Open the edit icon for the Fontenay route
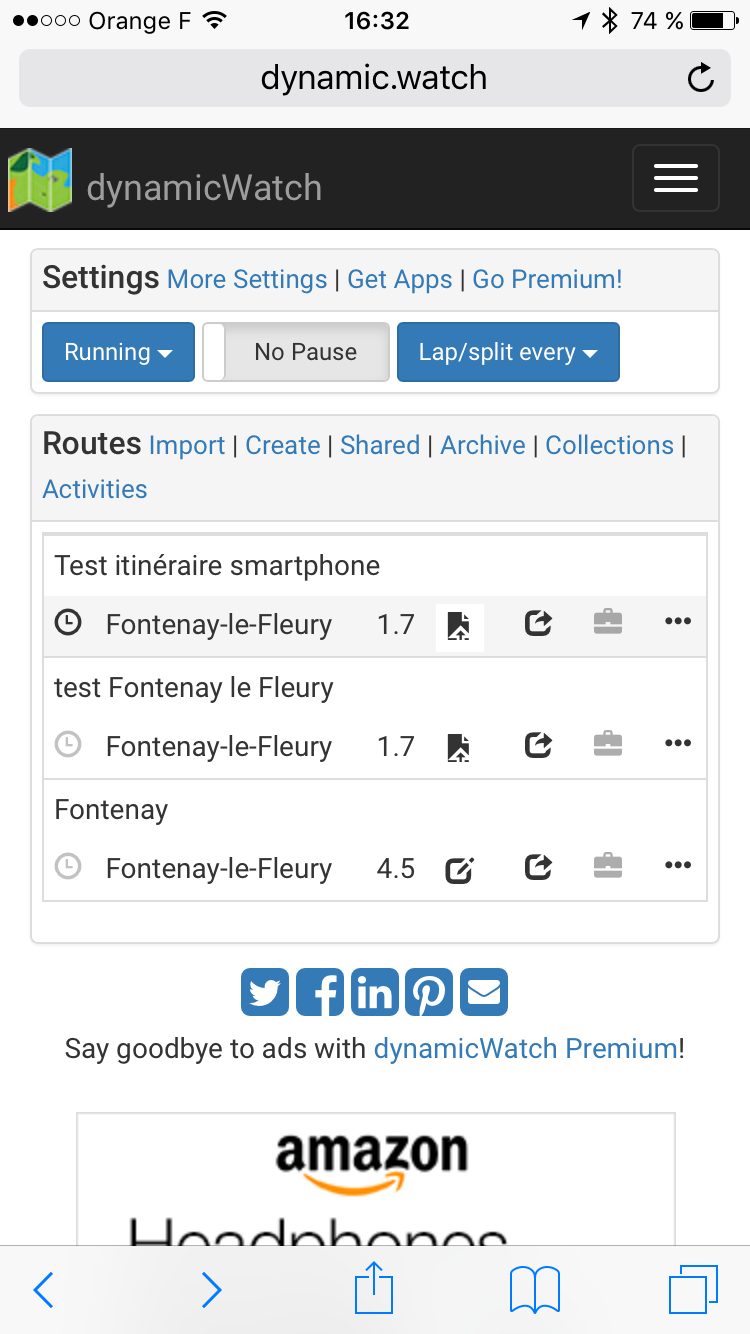The width and height of the screenshot is (750, 1334). click(458, 868)
